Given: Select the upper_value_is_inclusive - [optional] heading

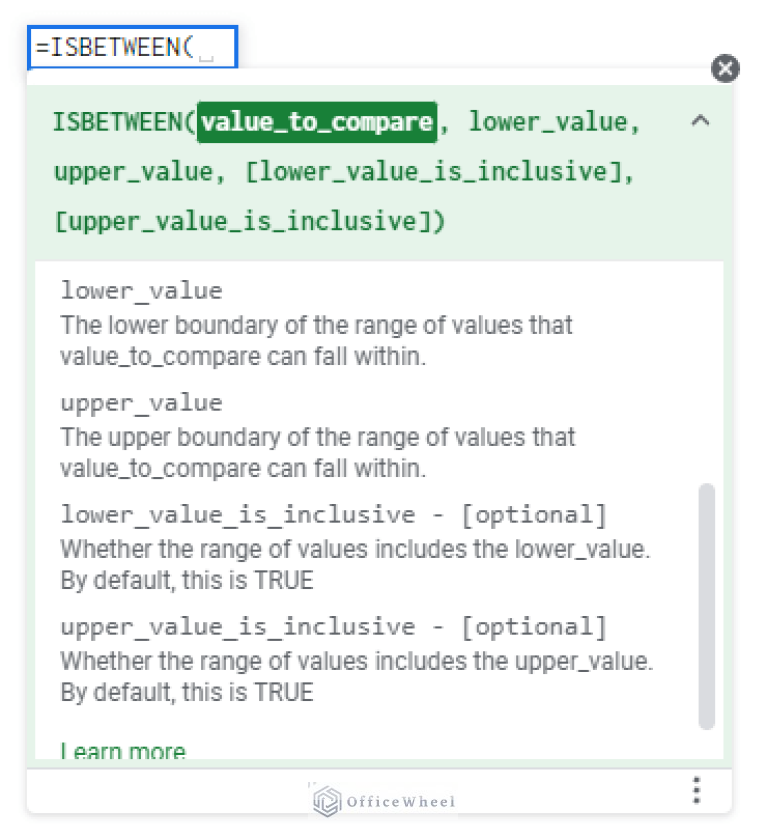Looking at the screenshot, I should (x=333, y=627).
